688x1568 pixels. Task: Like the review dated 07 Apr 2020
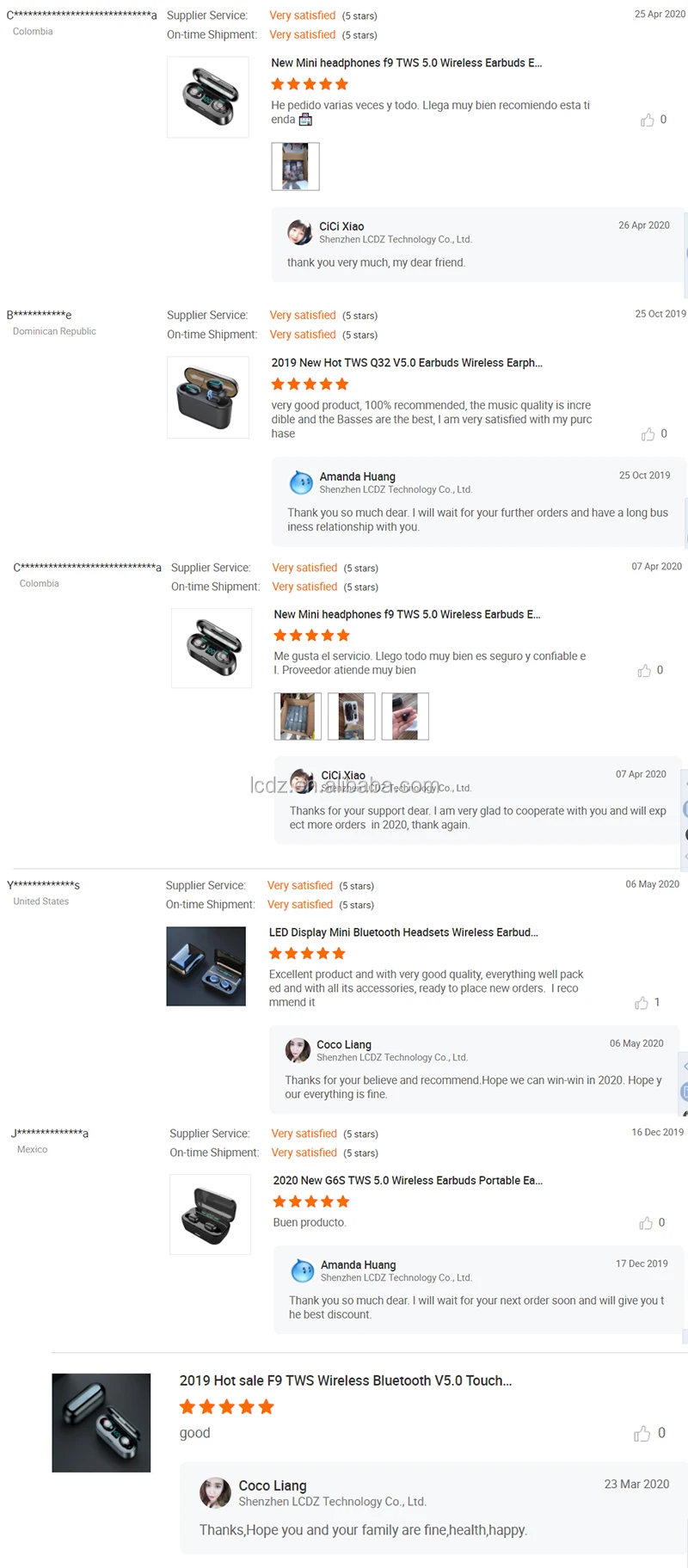644,671
